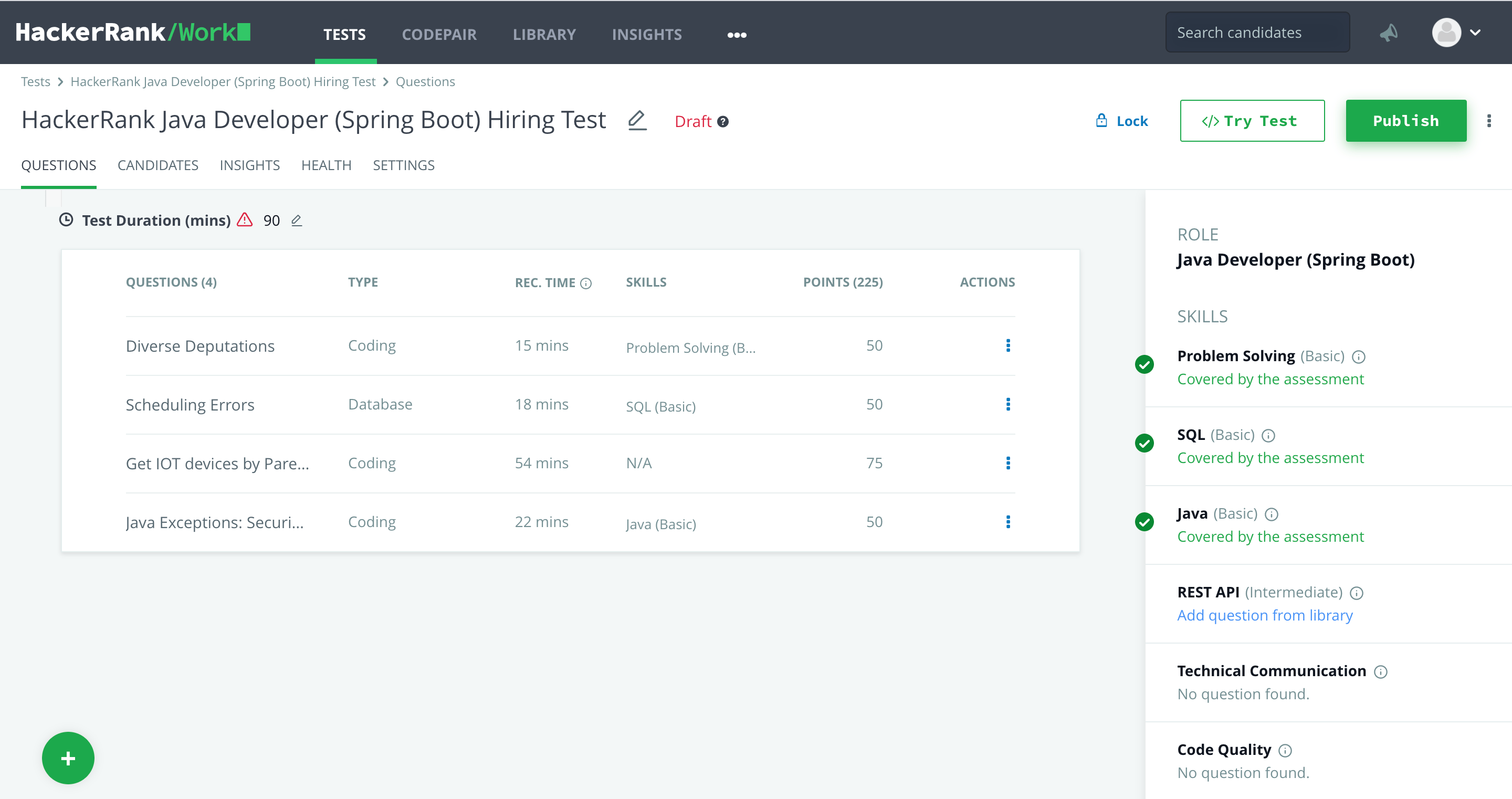Click the pencil icon beside test title

[637, 121]
